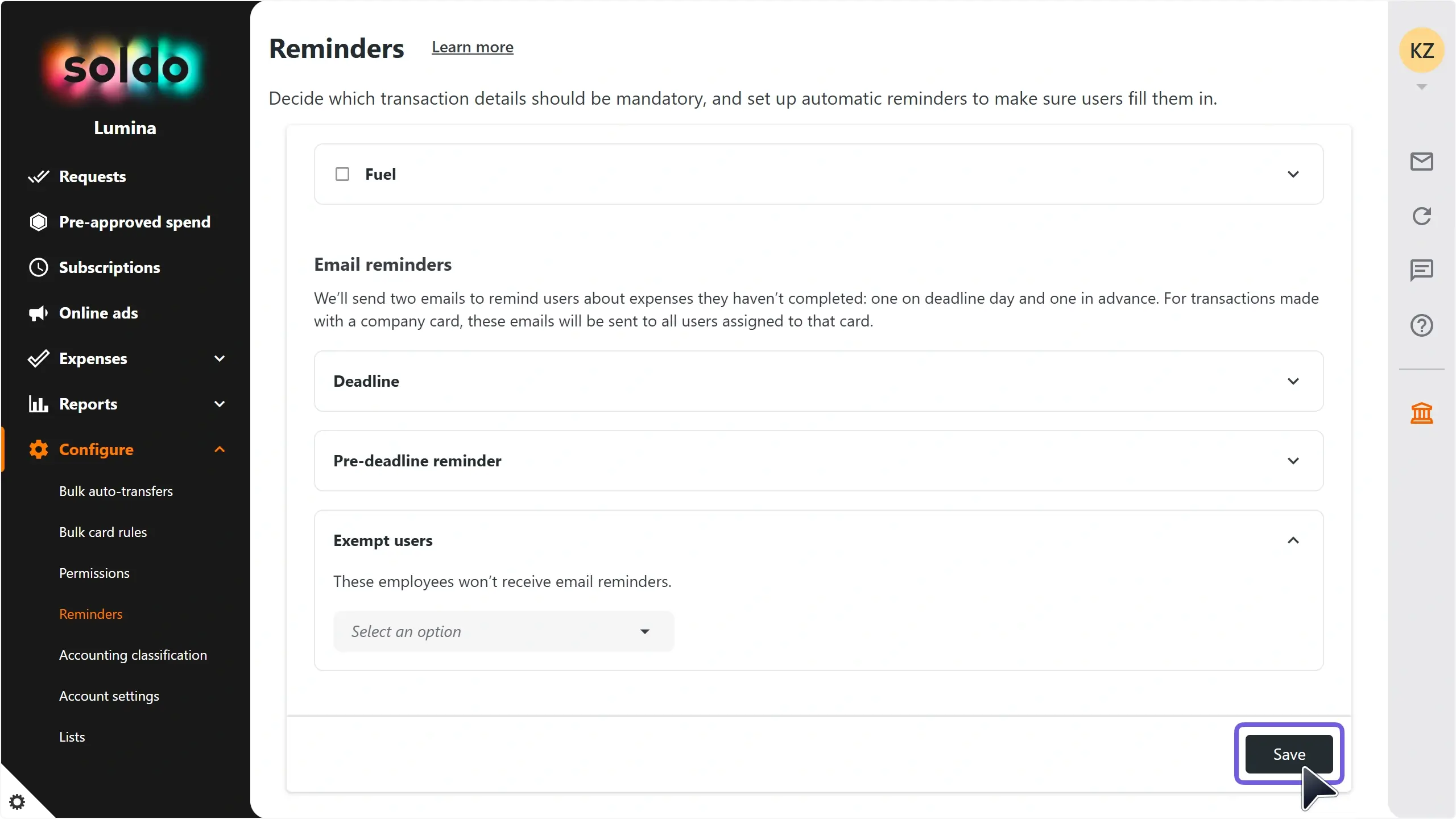Viewport: 1456px width, 819px height.
Task: Open the help question mark icon
Action: point(1421,325)
